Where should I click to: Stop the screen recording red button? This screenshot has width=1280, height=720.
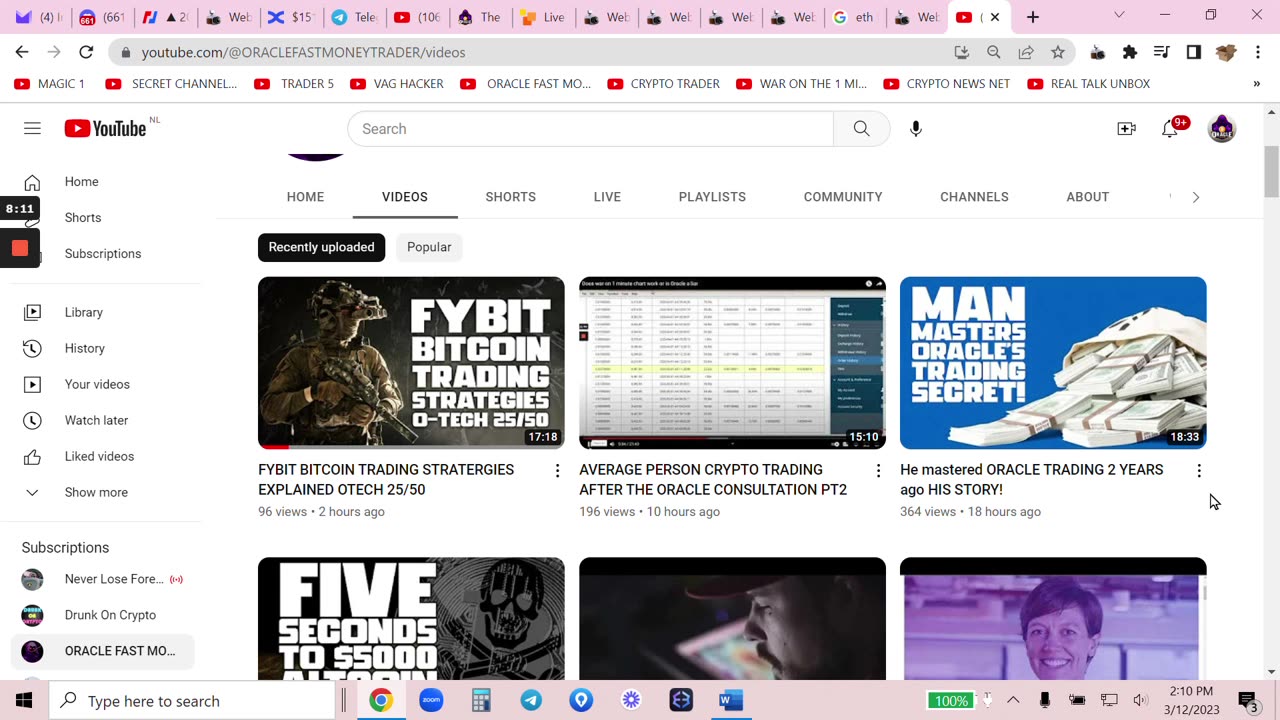(x=20, y=248)
